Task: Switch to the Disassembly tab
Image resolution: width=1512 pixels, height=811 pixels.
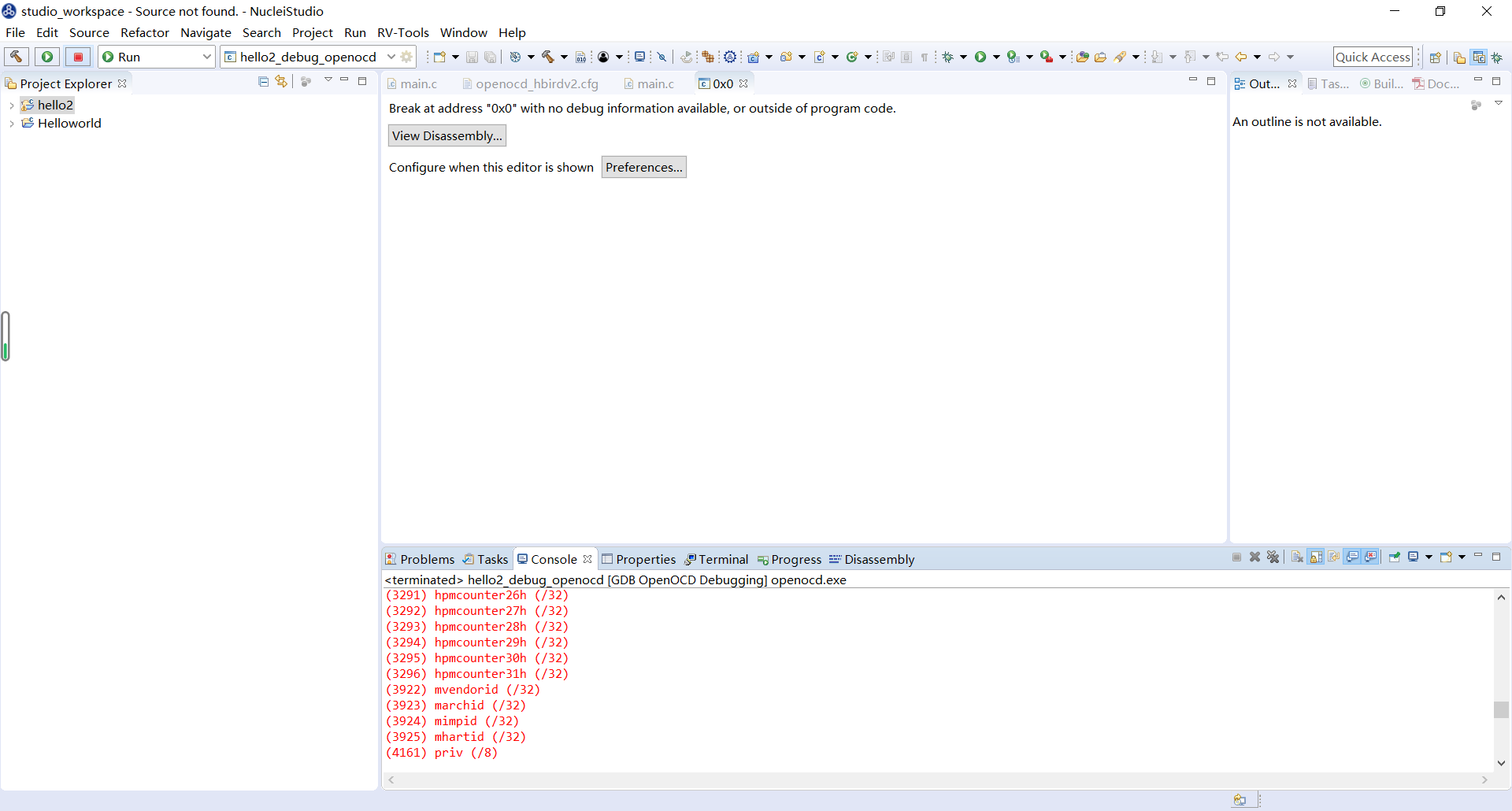Action: (872, 559)
